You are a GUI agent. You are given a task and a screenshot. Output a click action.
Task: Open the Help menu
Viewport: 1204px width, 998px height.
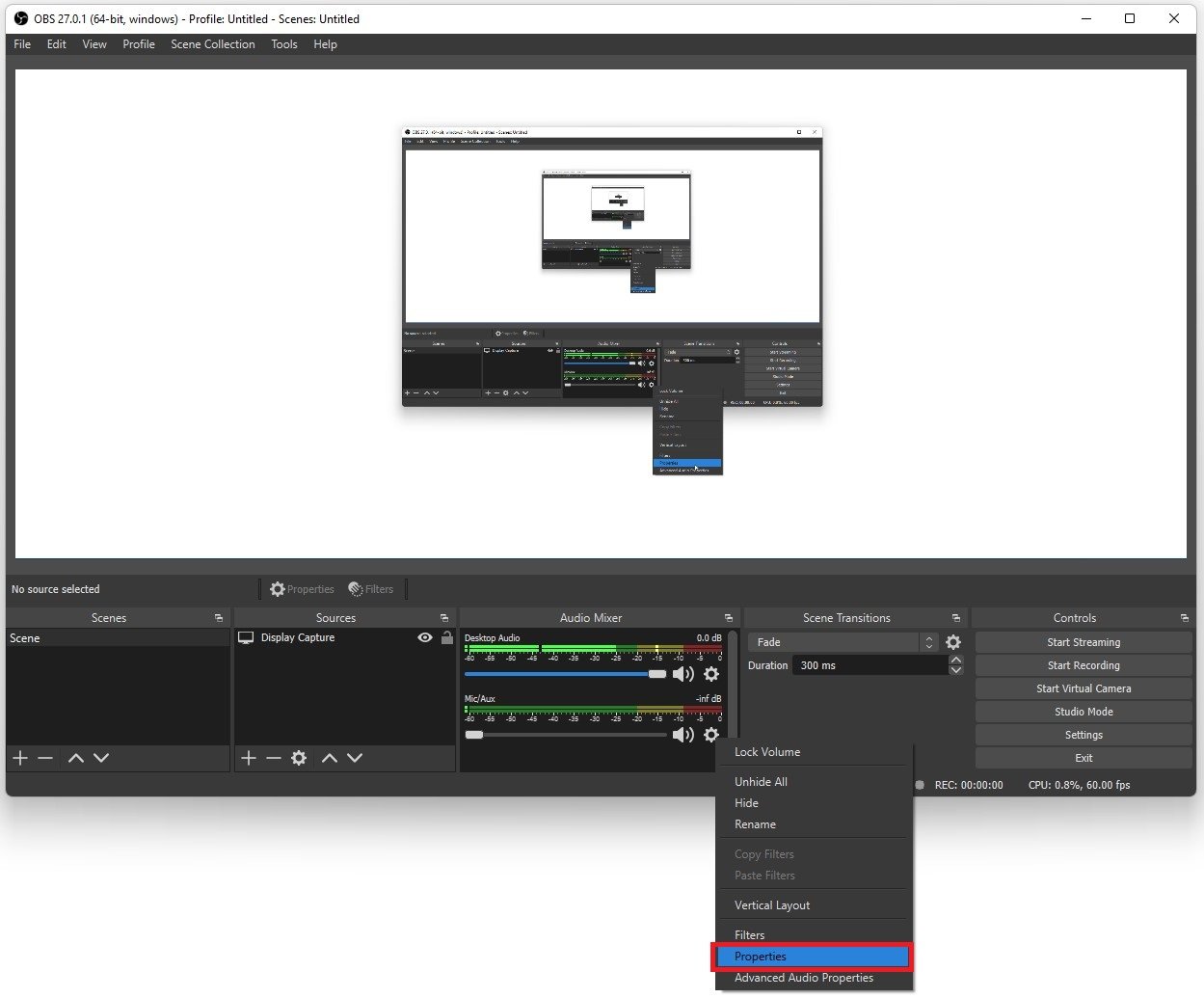point(326,44)
